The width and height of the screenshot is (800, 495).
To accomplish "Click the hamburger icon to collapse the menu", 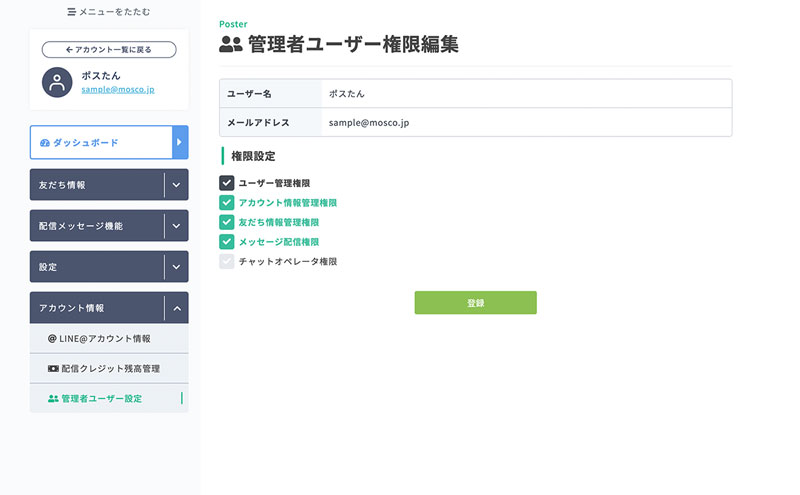I will coord(71,12).
